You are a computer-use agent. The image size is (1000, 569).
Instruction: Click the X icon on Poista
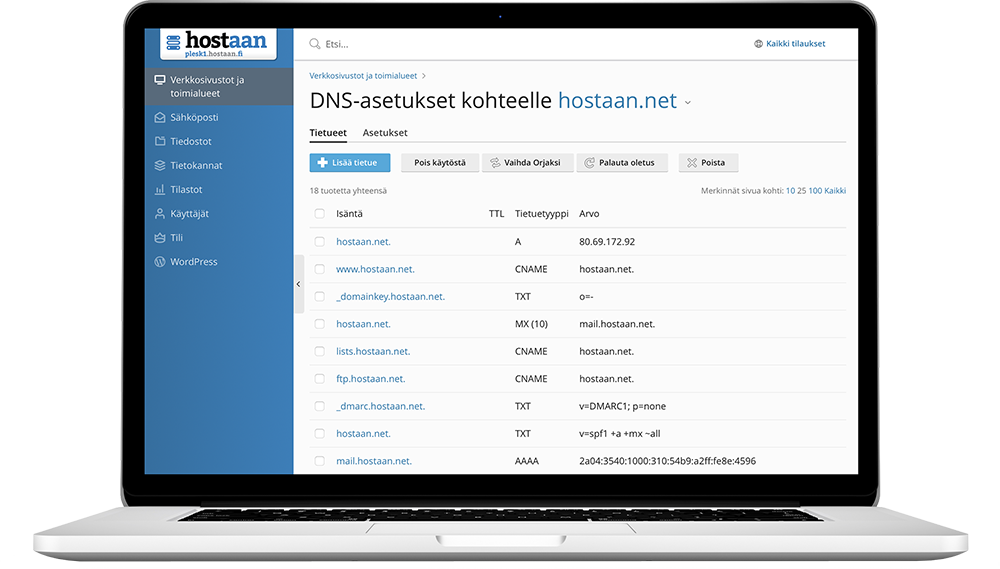pyautogui.click(x=692, y=163)
